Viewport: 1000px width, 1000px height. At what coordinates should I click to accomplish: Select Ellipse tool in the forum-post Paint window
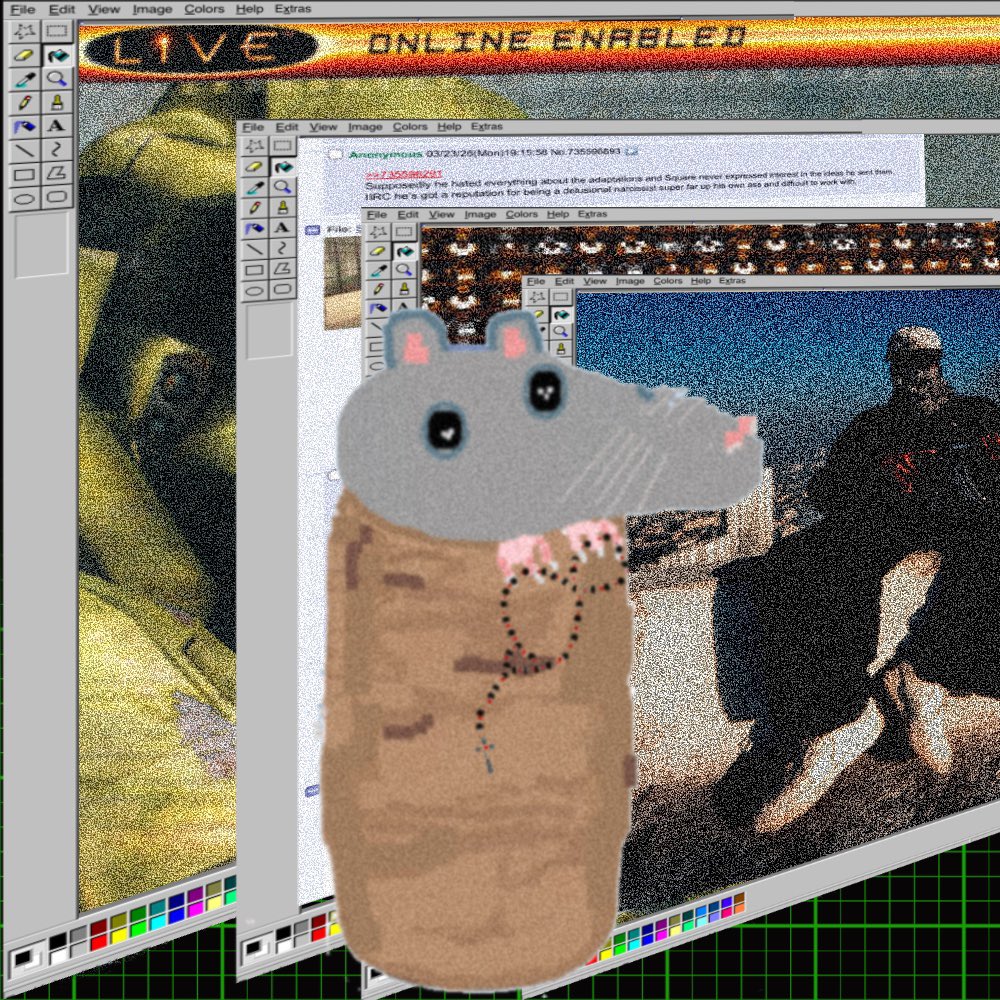[x=254, y=290]
